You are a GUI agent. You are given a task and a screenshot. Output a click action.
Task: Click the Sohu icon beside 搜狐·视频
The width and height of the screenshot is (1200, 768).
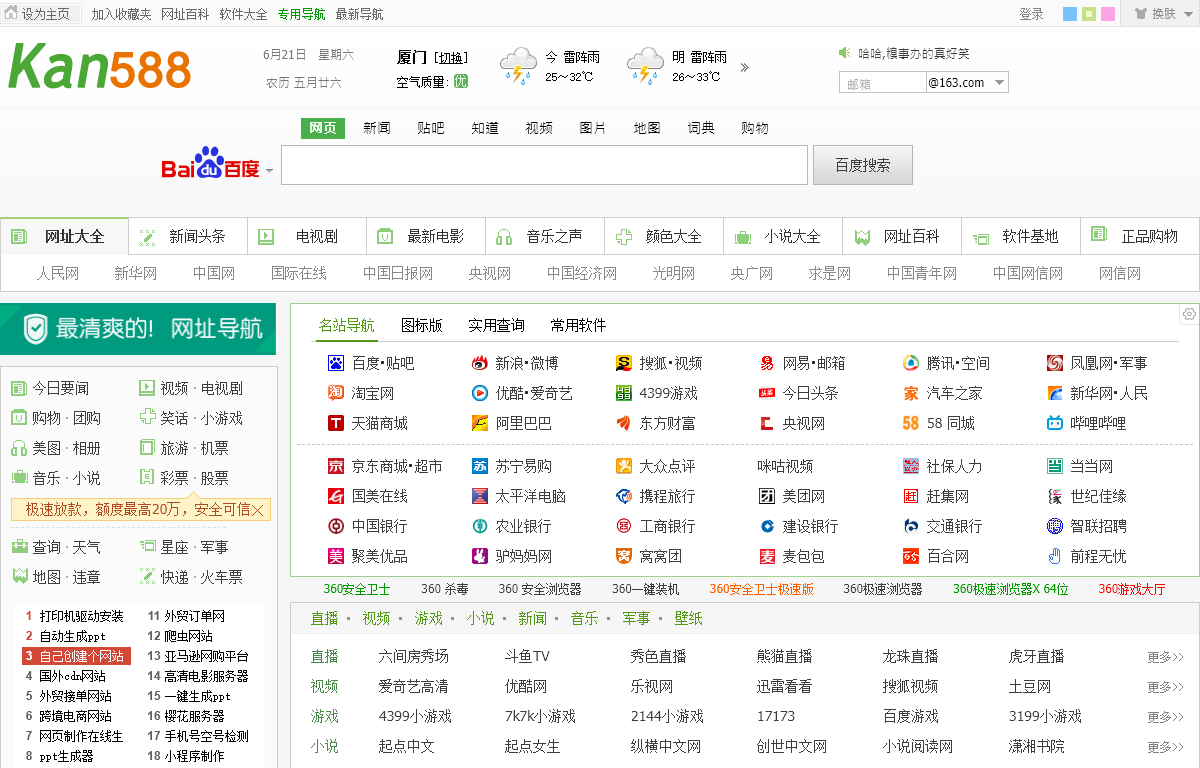tap(624, 363)
